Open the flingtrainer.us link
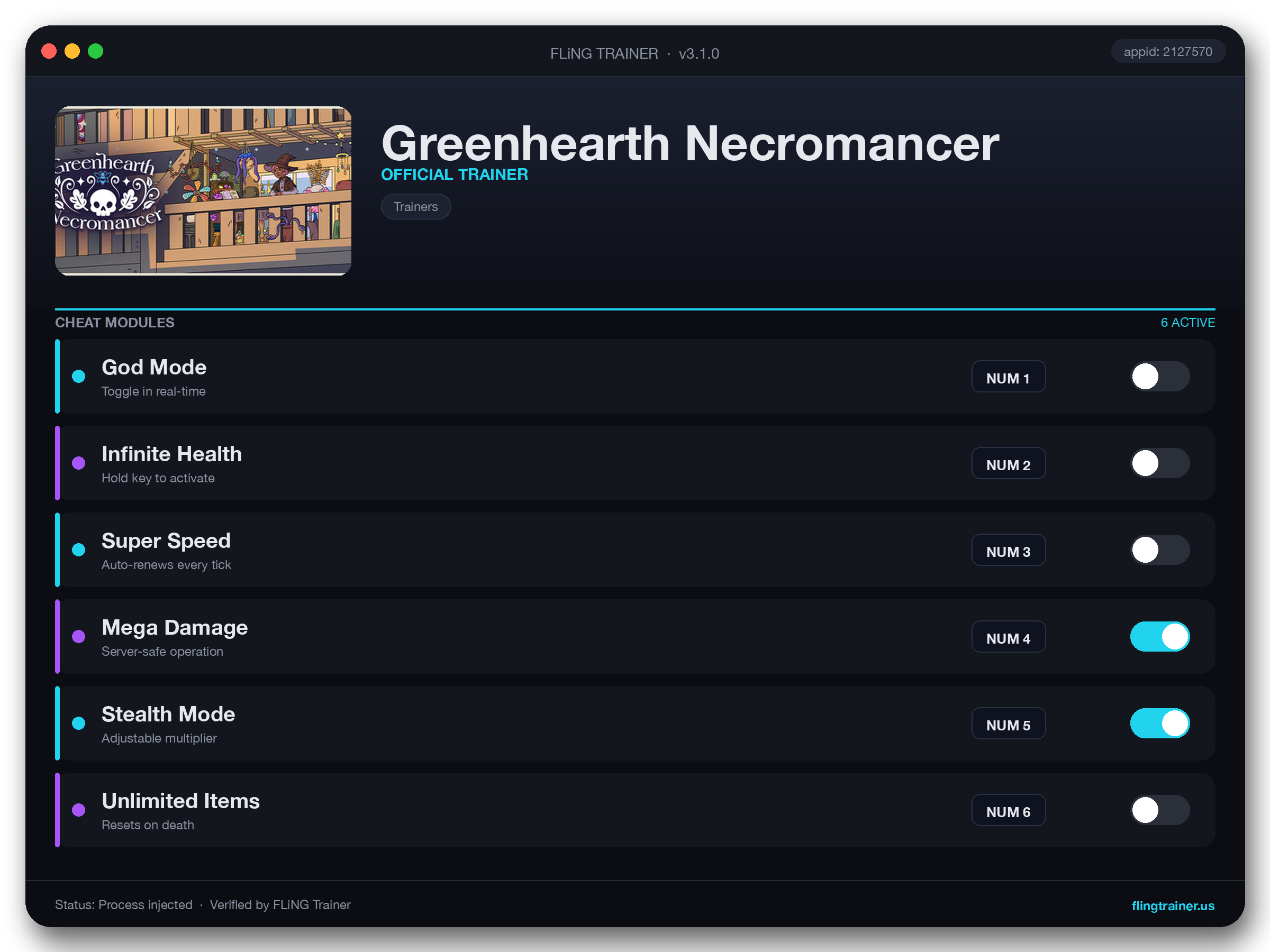This screenshot has width=1270, height=952. point(1173,905)
